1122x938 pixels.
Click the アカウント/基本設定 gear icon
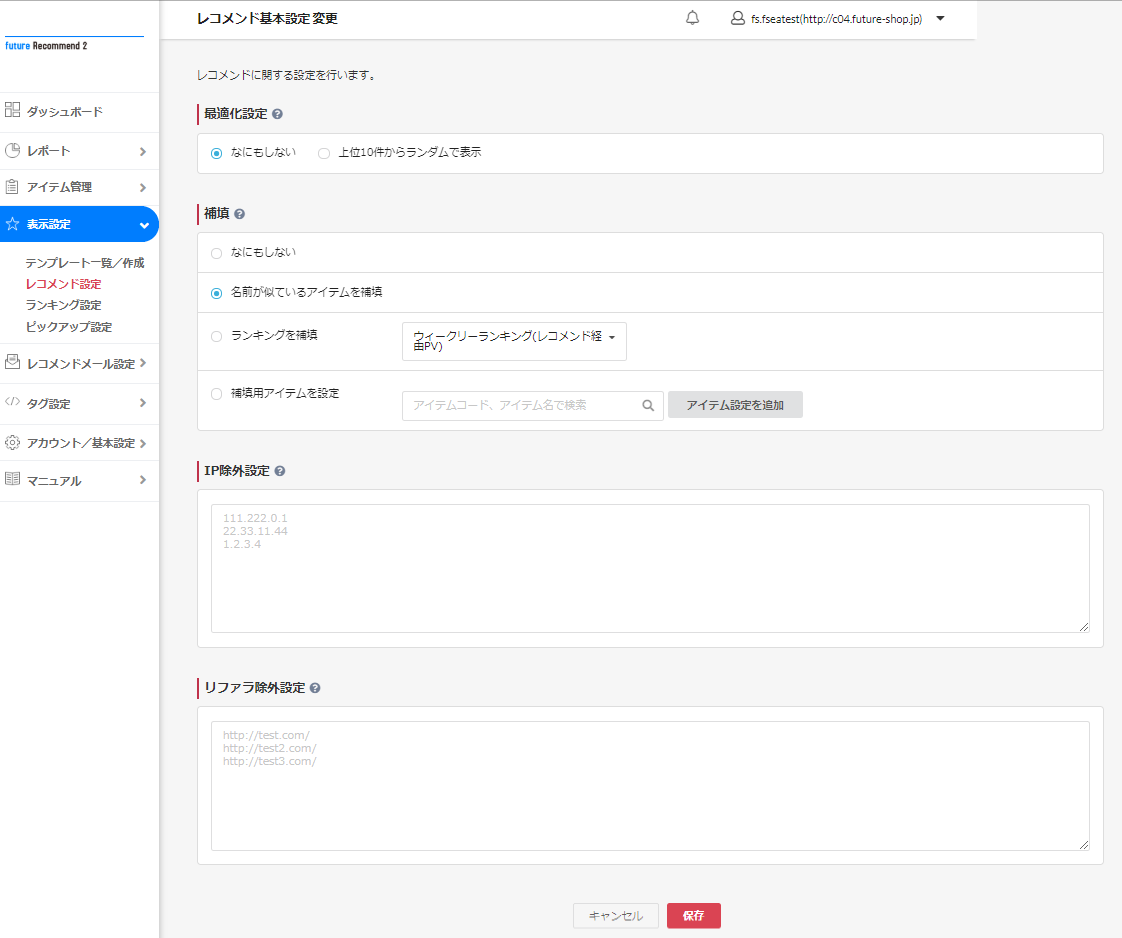[x=12, y=442]
